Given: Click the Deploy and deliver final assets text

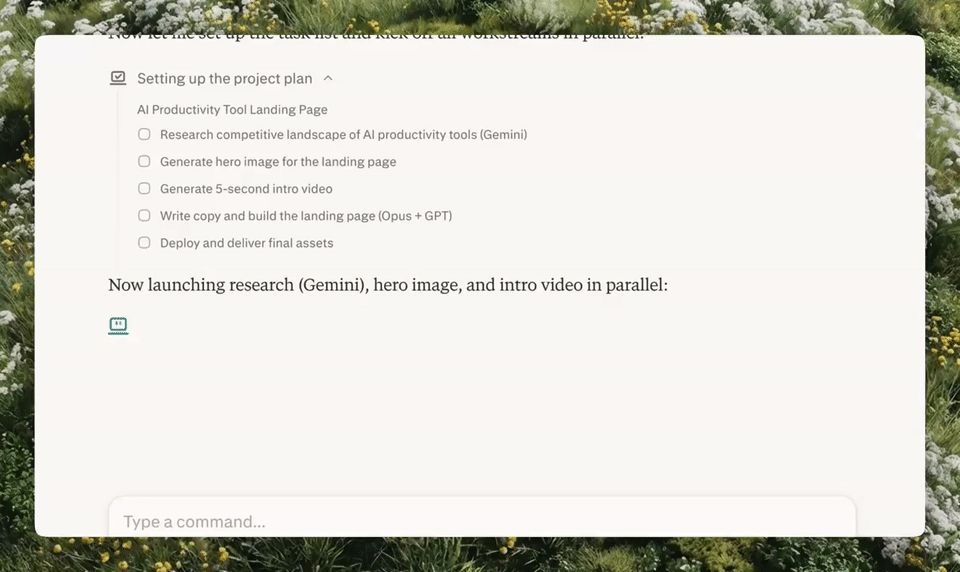Looking at the screenshot, I should point(247,243).
